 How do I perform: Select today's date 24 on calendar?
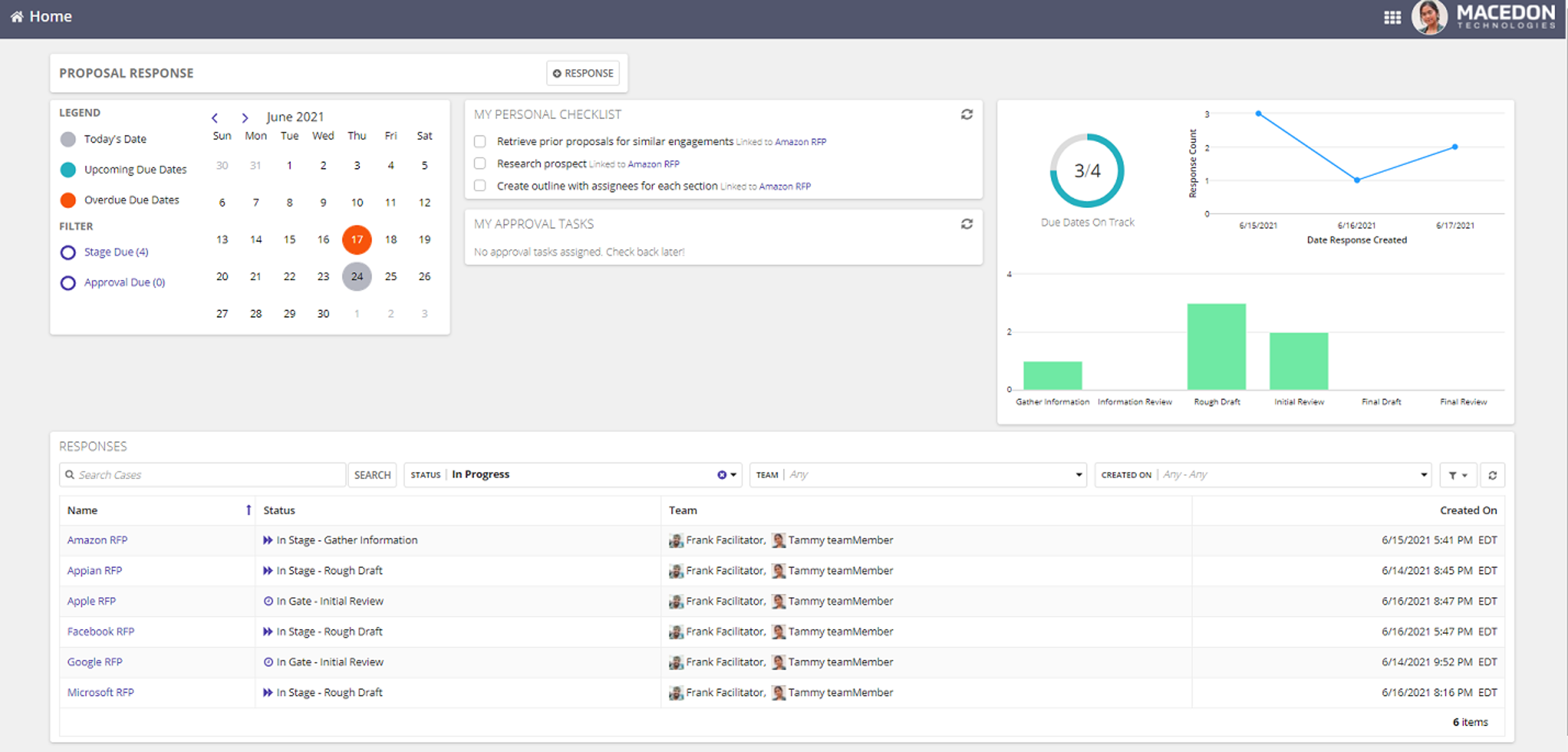coord(357,277)
